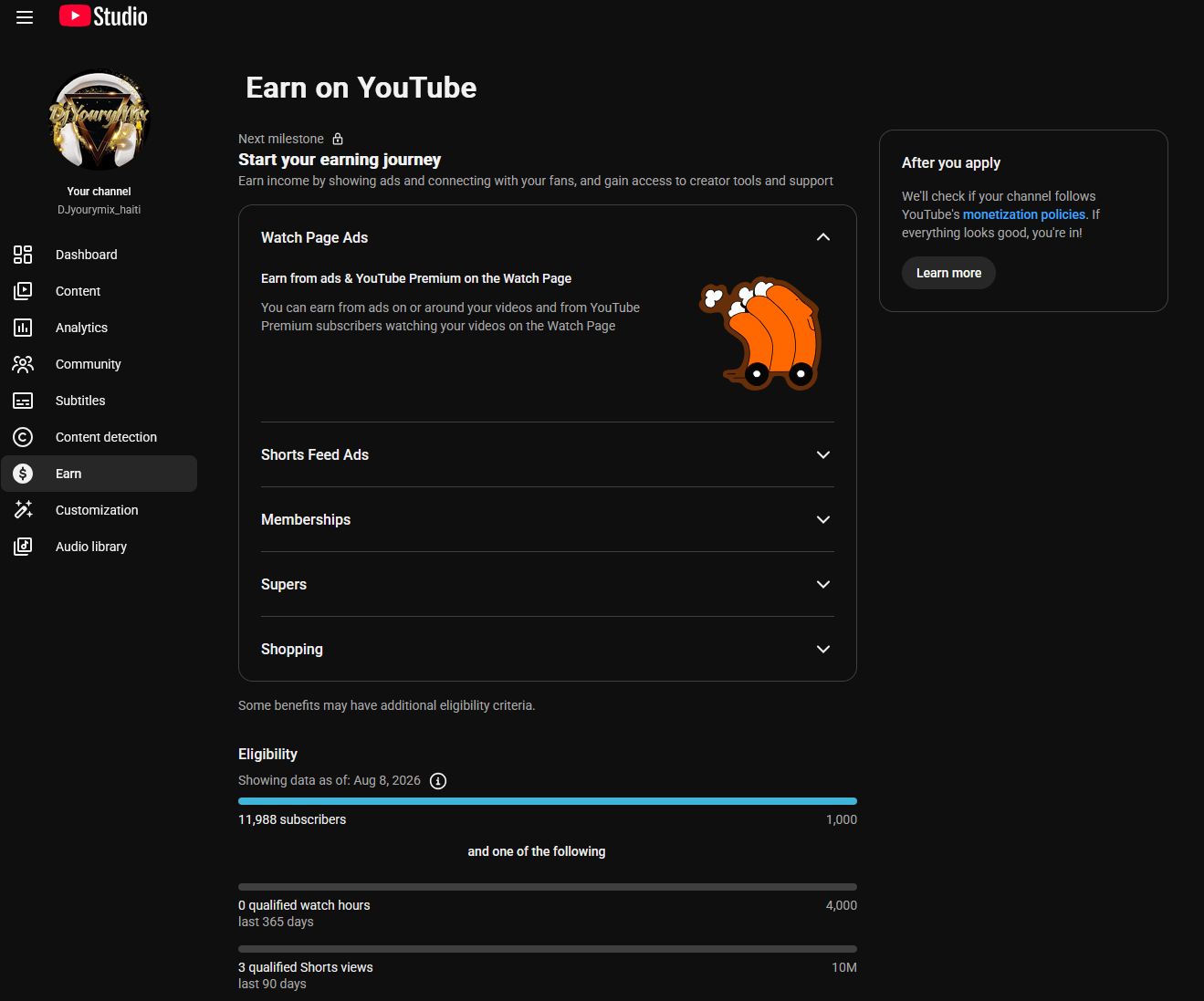Click the qualified Shorts views progress bar
The width and height of the screenshot is (1204, 1001).
pos(548,949)
